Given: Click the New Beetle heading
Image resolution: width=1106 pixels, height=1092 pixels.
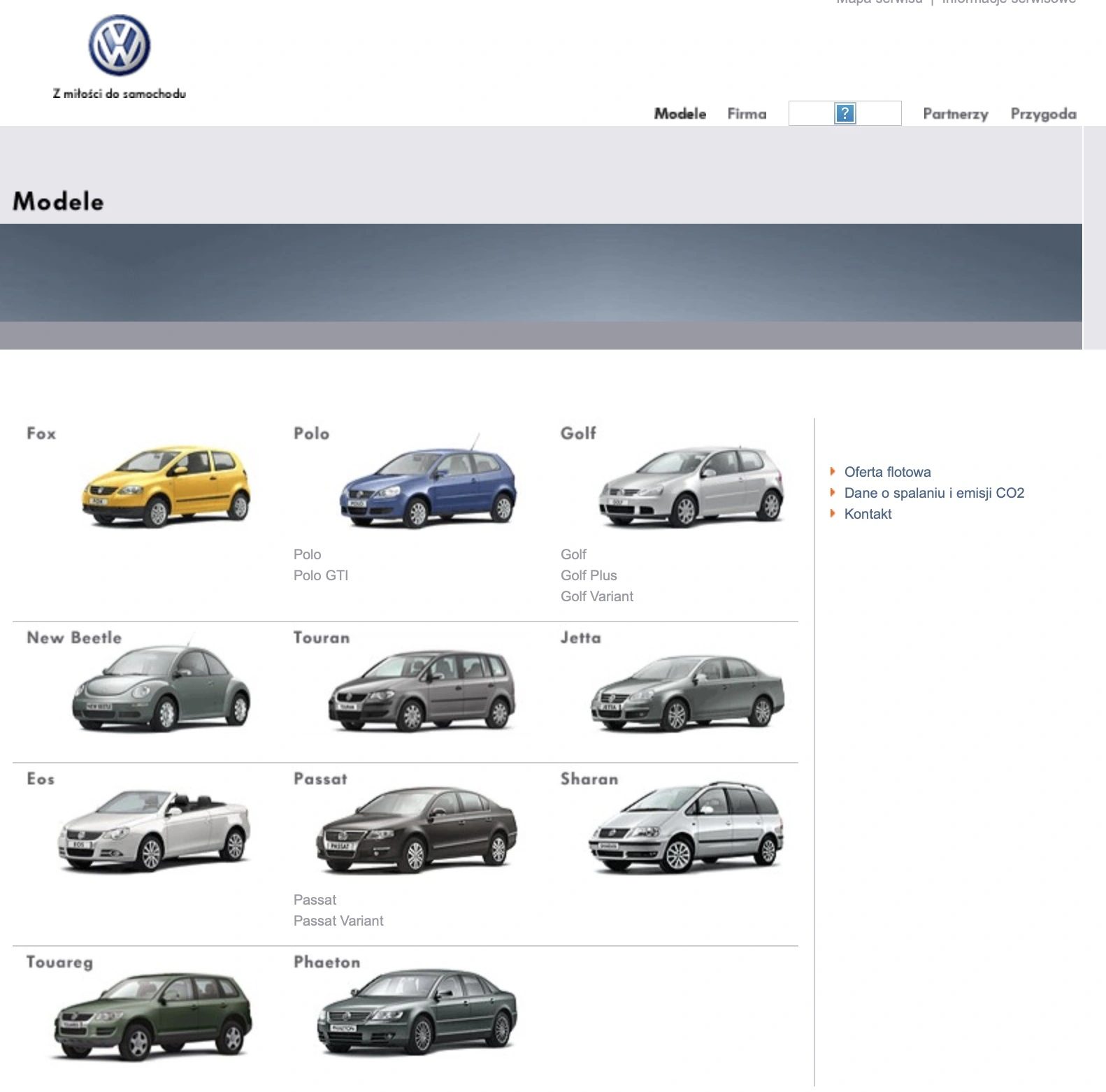Looking at the screenshot, I should click(x=74, y=638).
